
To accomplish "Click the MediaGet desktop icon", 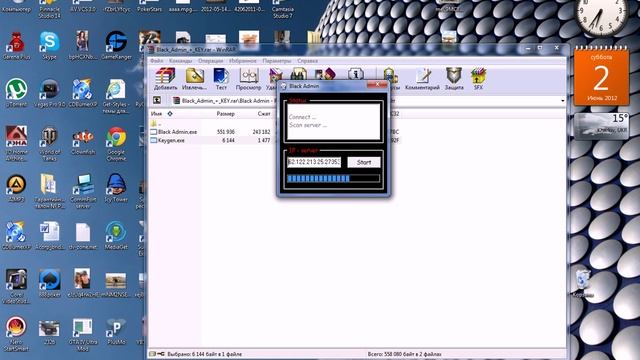I will [116, 236].
